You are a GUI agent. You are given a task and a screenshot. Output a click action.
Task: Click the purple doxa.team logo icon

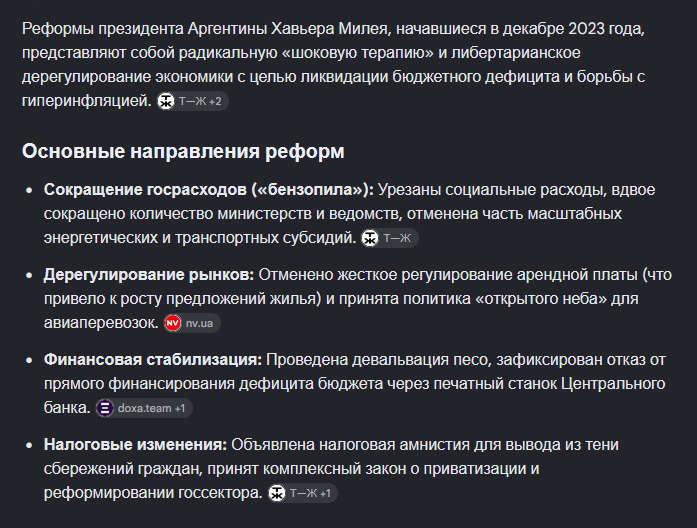(105, 408)
